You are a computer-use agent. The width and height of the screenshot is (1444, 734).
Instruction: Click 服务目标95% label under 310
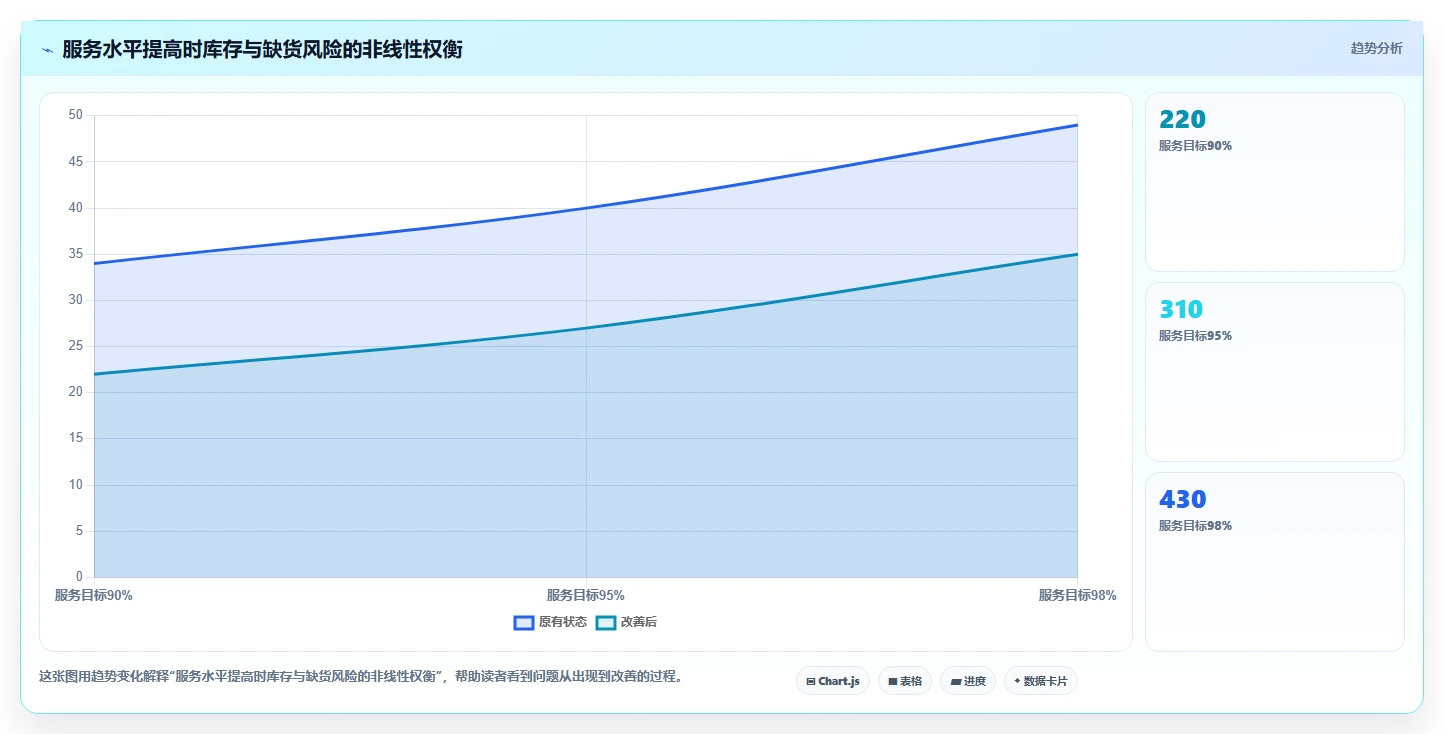click(x=1195, y=336)
